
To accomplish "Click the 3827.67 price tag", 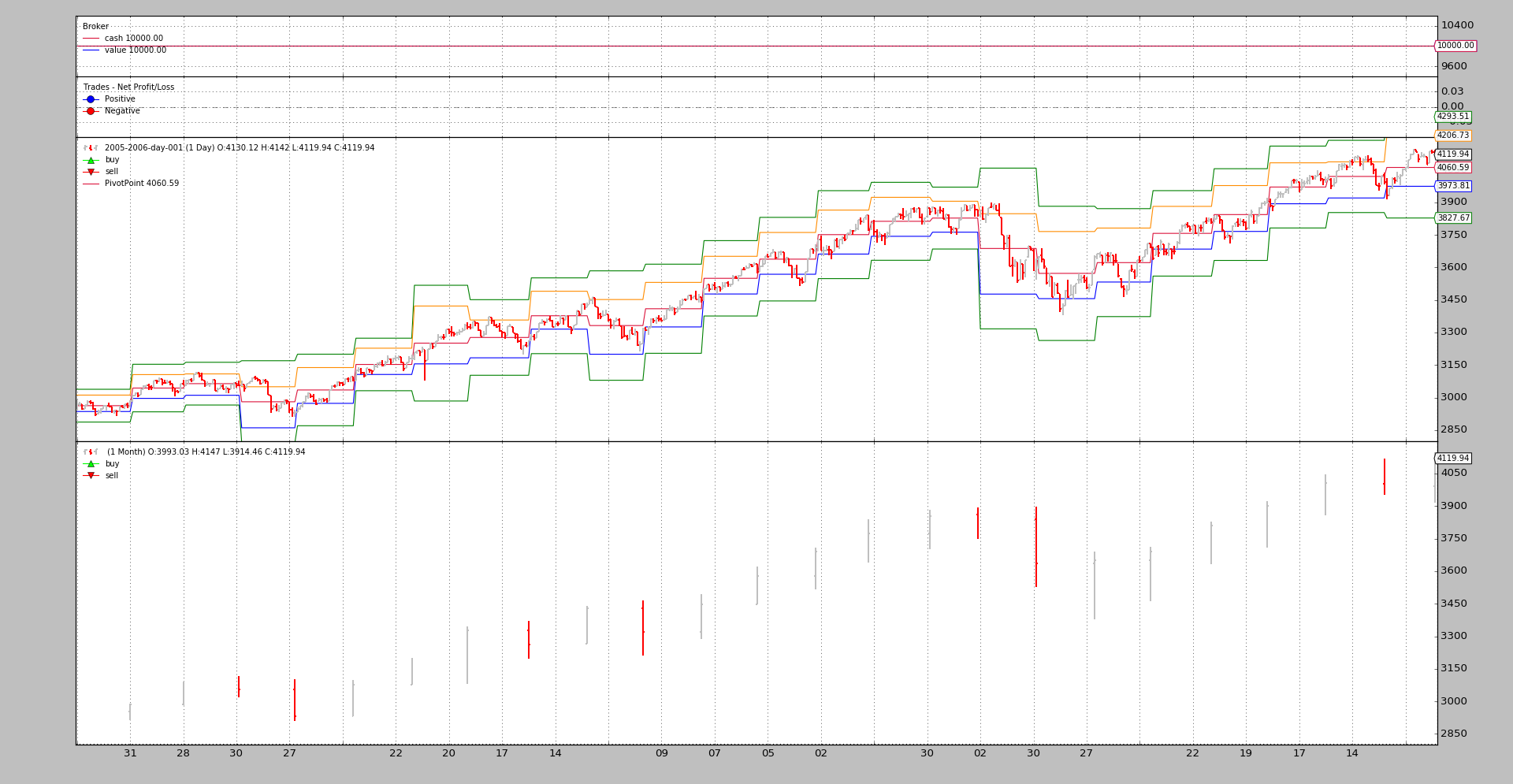I will [x=1452, y=218].
